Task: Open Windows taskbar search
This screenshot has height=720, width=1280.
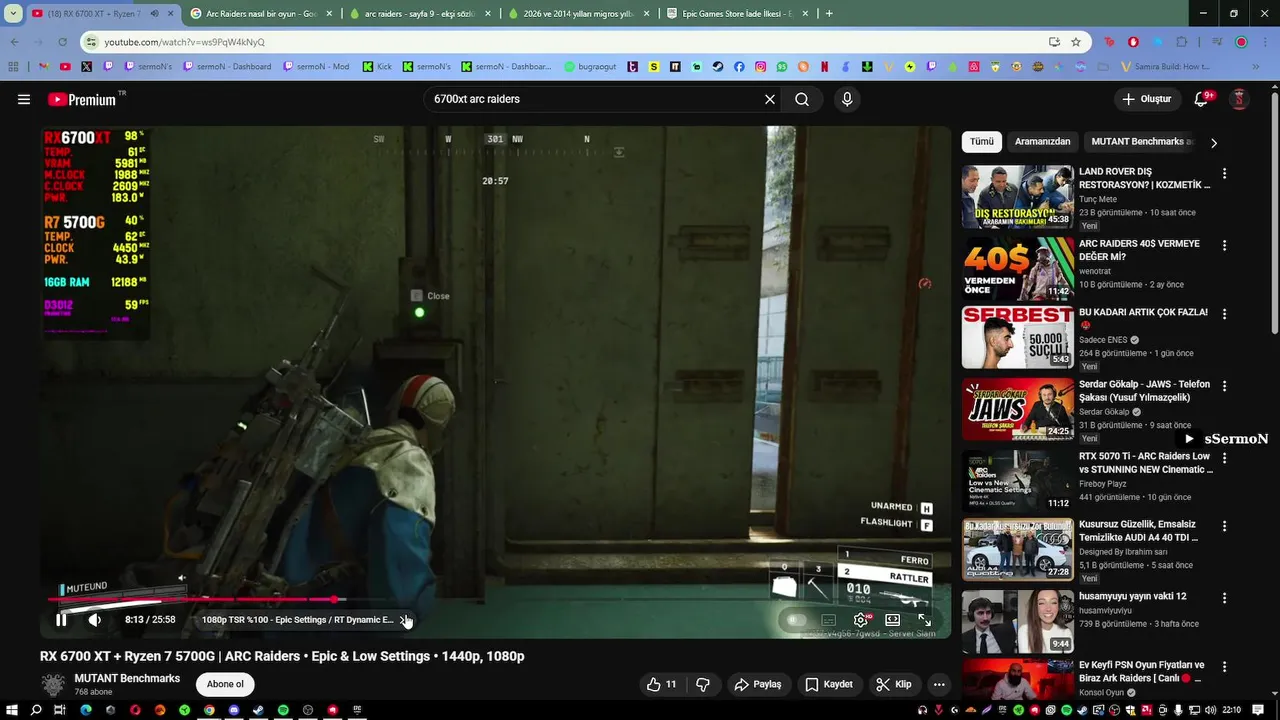Action: click(36, 710)
